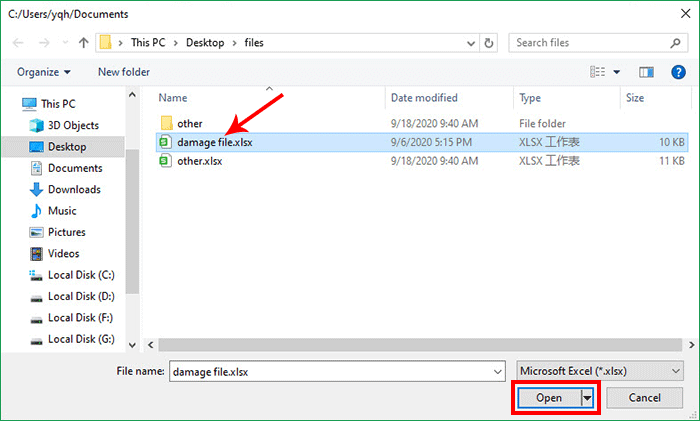This screenshot has height=421, width=700.
Task: Click the Open button
Action: [549, 398]
